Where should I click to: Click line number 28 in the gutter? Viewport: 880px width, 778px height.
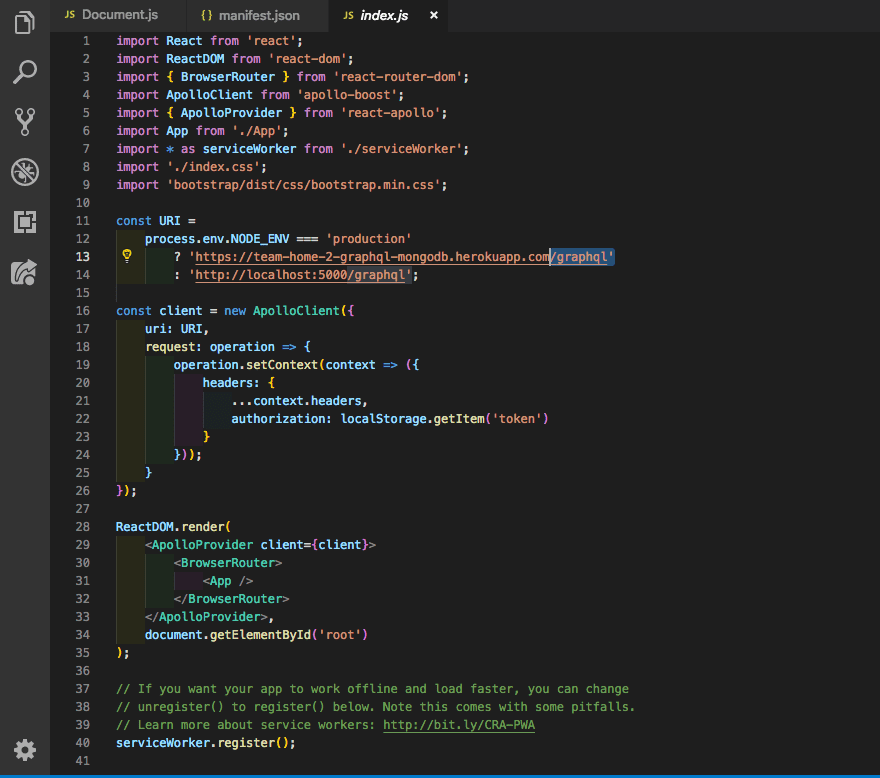85,527
